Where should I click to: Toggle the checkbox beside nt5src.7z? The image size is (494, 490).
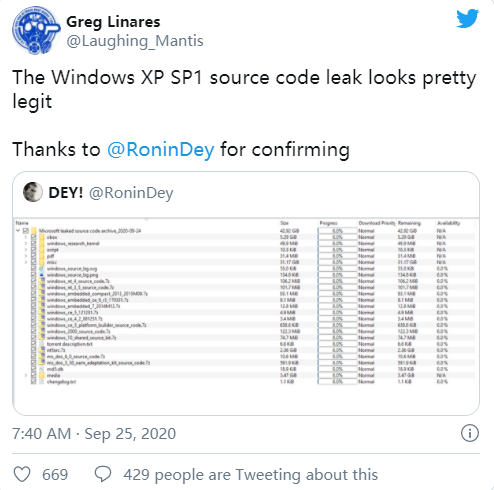click(x=33, y=350)
